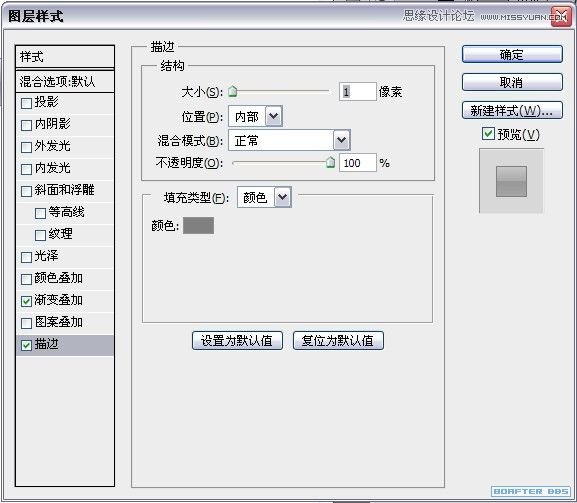Image resolution: width=577 pixels, height=503 pixels.
Task: Select the 样式 styles header item
Action: coord(65,57)
